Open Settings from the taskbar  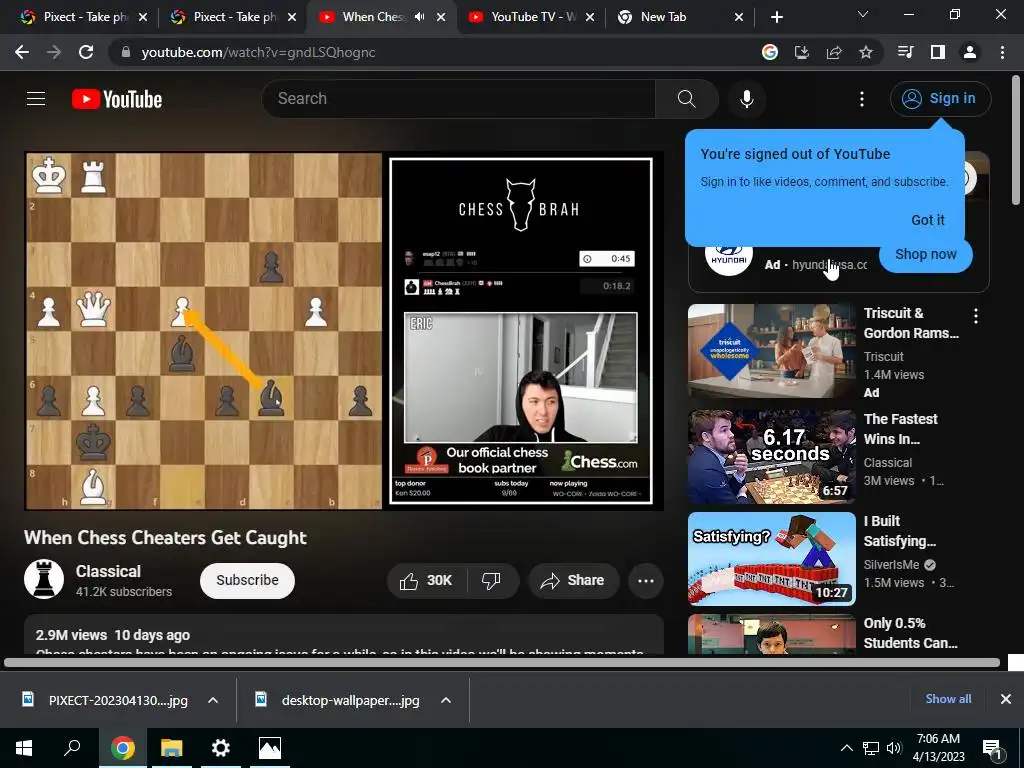click(x=221, y=748)
